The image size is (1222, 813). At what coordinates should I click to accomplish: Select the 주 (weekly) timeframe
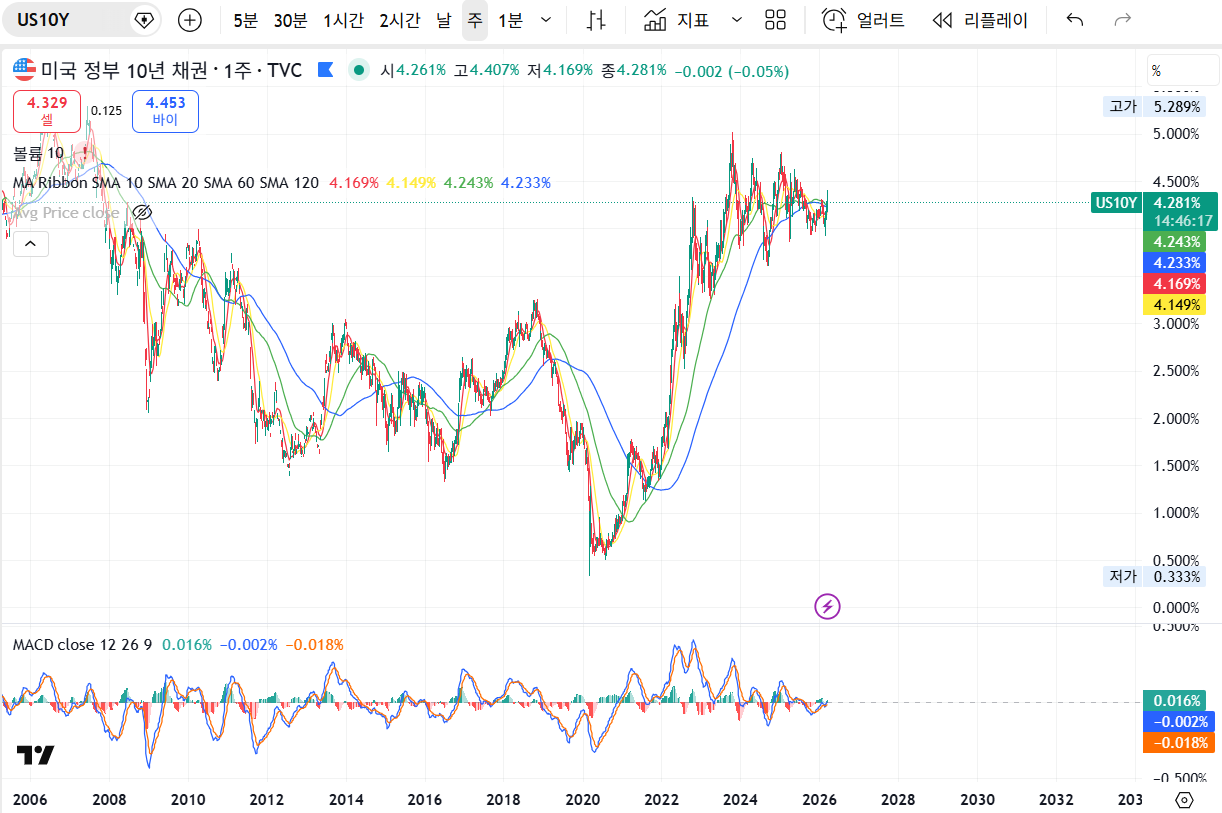coord(475,20)
